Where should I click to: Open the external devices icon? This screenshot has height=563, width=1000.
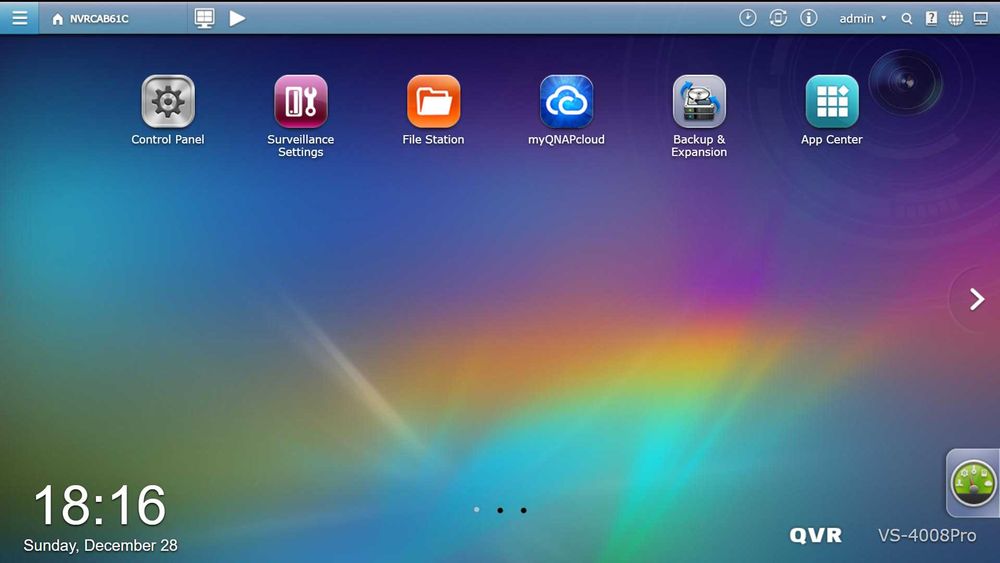pyautogui.click(x=778, y=18)
